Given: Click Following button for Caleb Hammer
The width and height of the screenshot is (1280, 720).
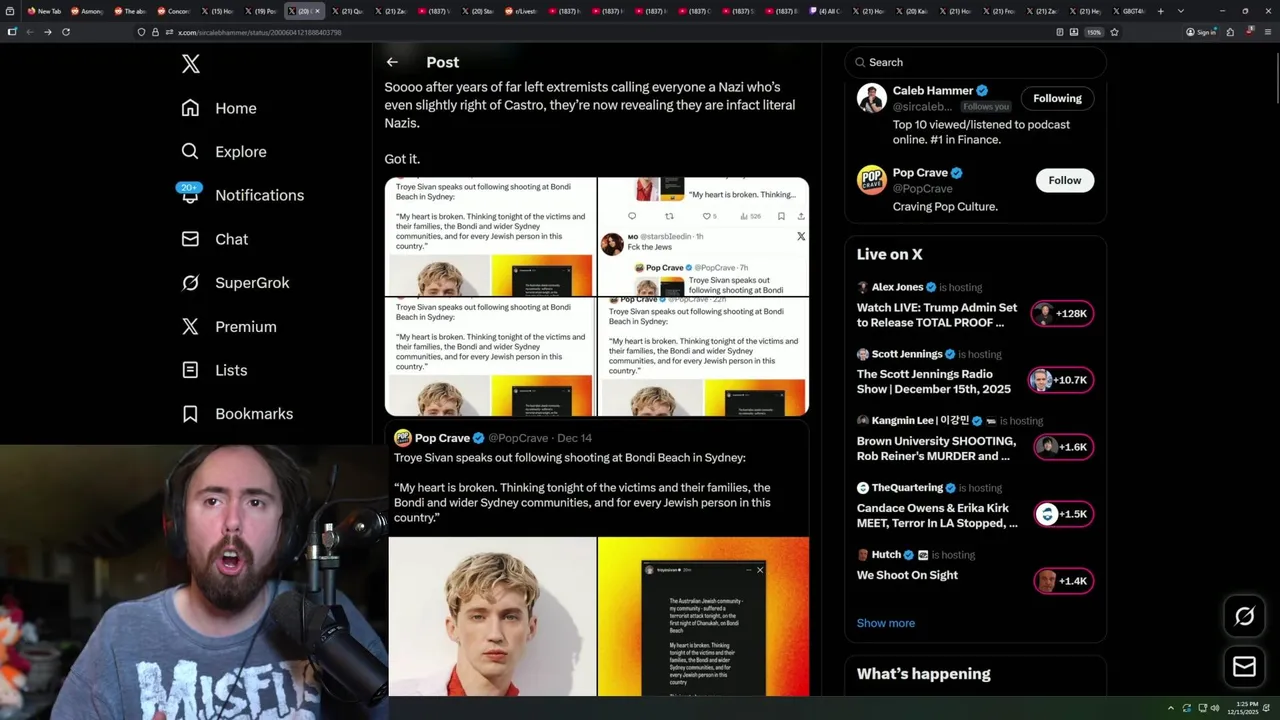Looking at the screenshot, I should pos(1057,98).
